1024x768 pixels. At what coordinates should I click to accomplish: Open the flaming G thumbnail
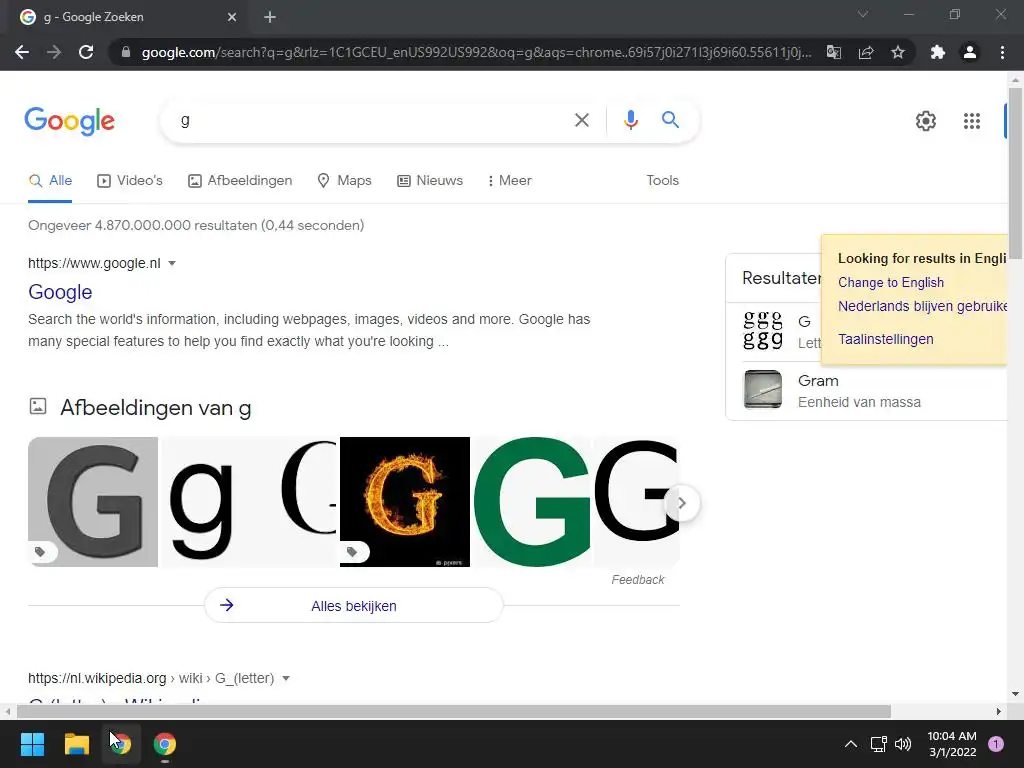click(405, 502)
